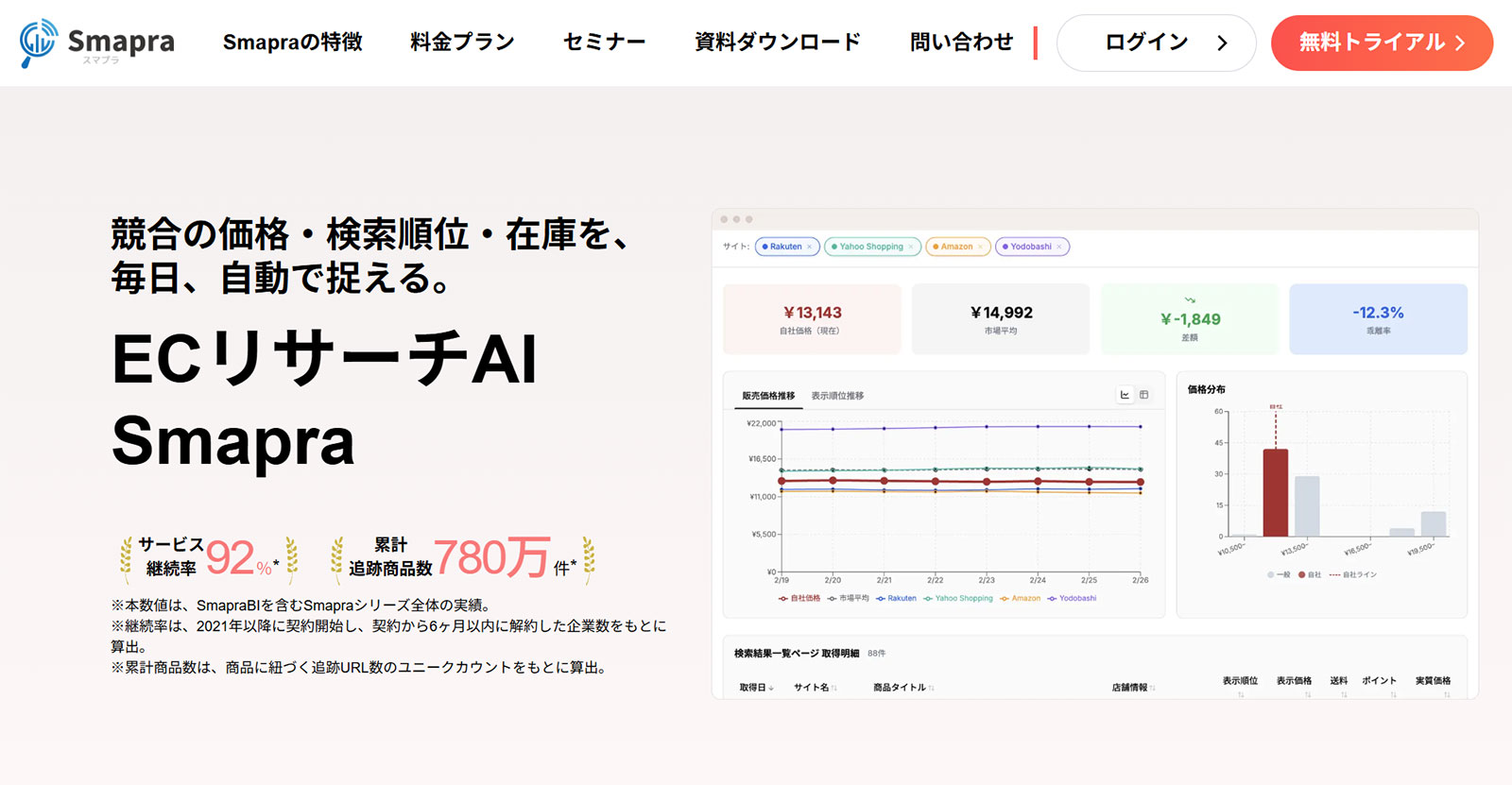The width and height of the screenshot is (1512, 785).
Task: Click the 価格分布 panel title
Action: click(1206, 389)
